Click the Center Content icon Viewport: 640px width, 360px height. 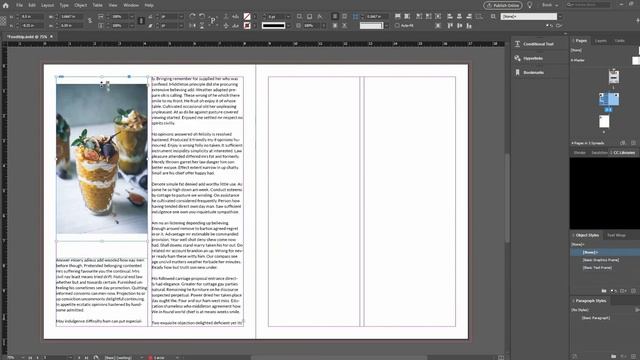pos(438,16)
